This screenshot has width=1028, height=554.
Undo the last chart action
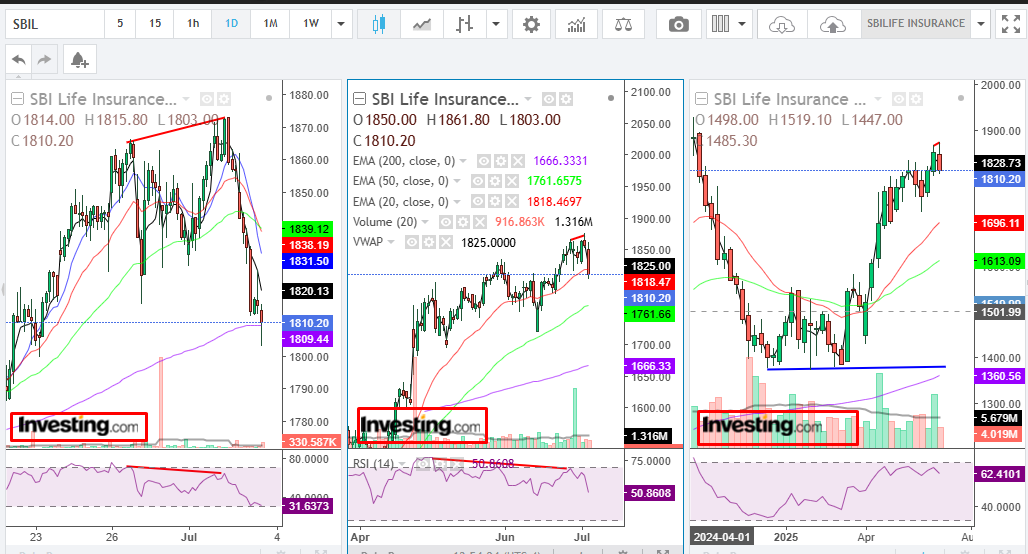coord(19,60)
